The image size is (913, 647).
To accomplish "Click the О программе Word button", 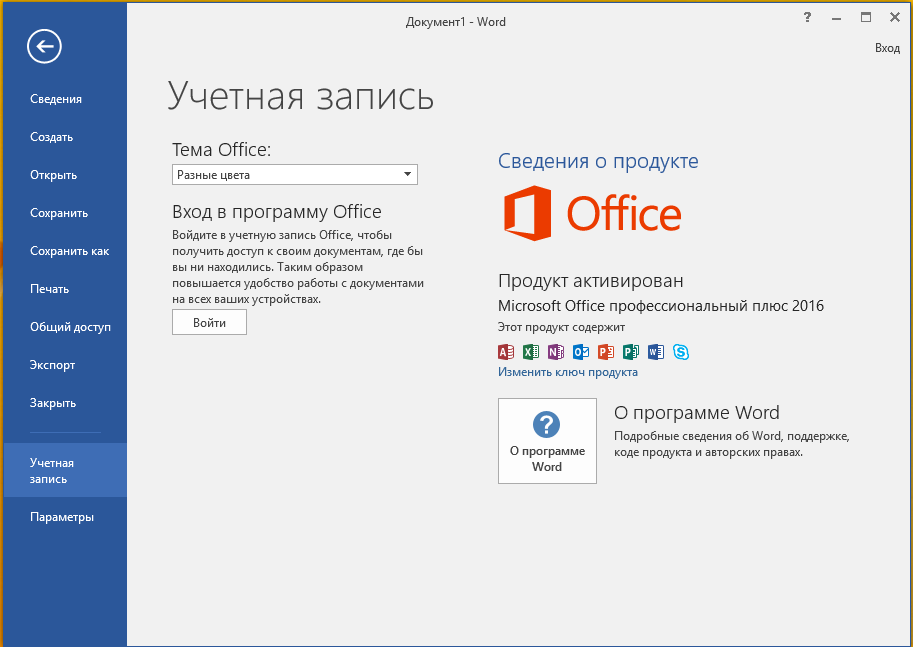I will pos(547,440).
